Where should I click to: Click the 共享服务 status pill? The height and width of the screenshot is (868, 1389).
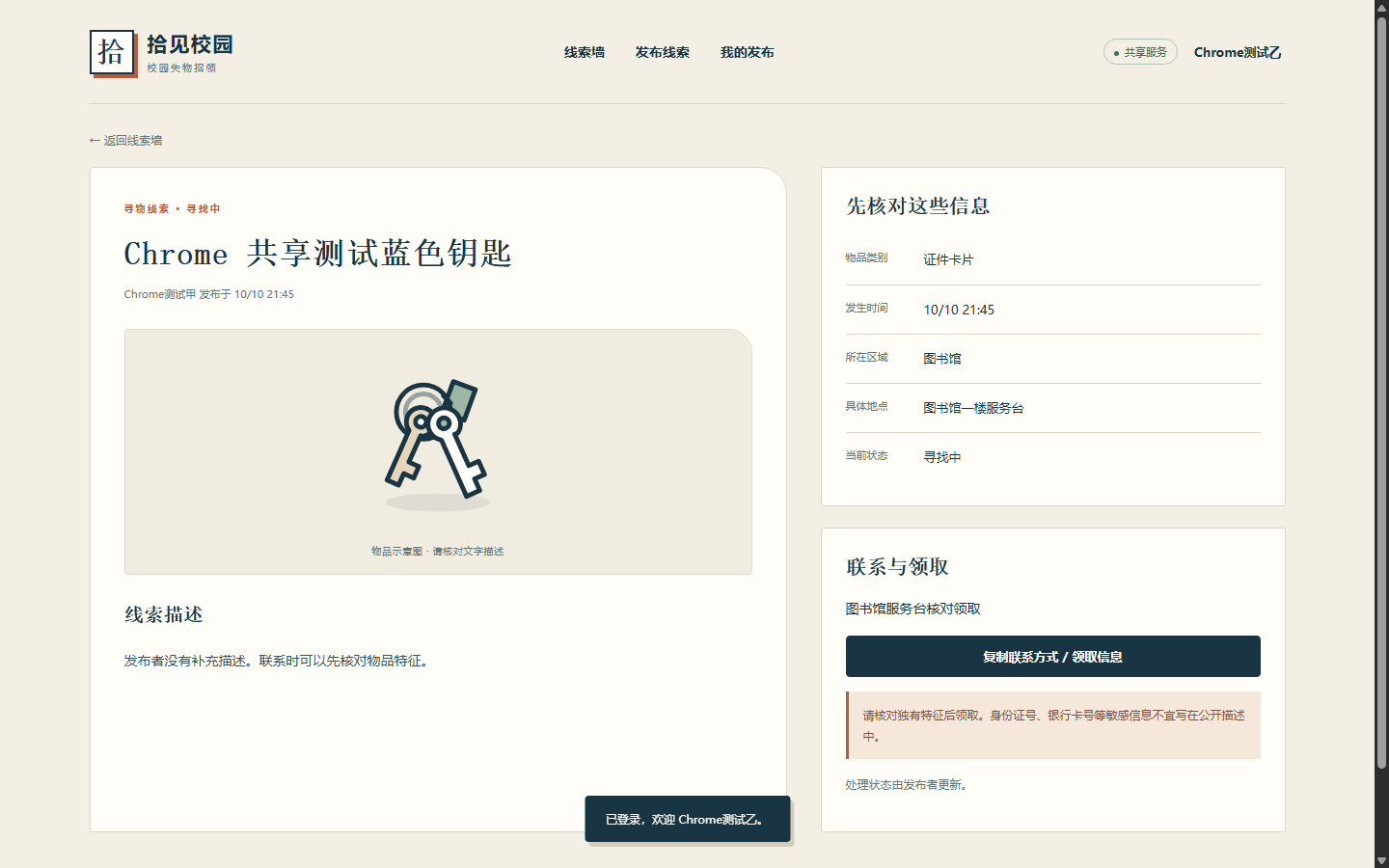tap(1140, 52)
